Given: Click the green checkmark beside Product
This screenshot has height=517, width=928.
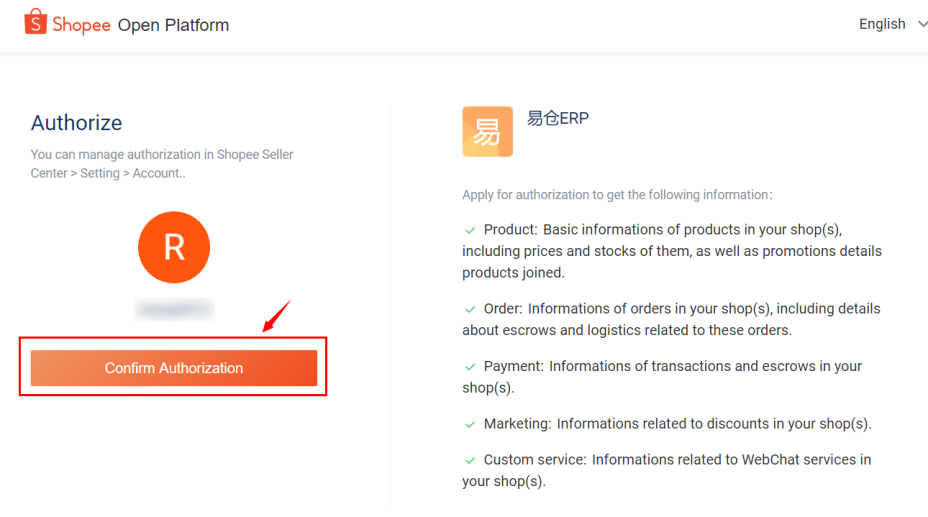Looking at the screenshot, I should (470, 230).
